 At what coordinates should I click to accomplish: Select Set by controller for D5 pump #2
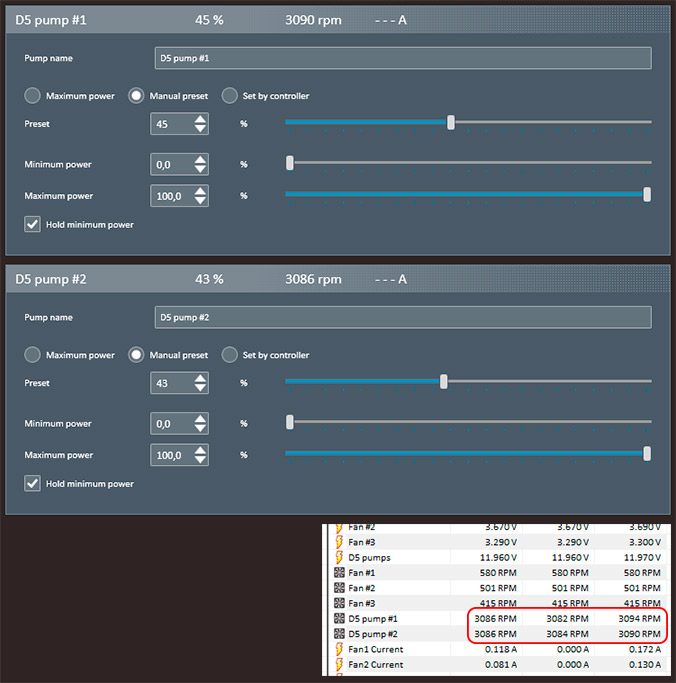[x=230, y=355]
